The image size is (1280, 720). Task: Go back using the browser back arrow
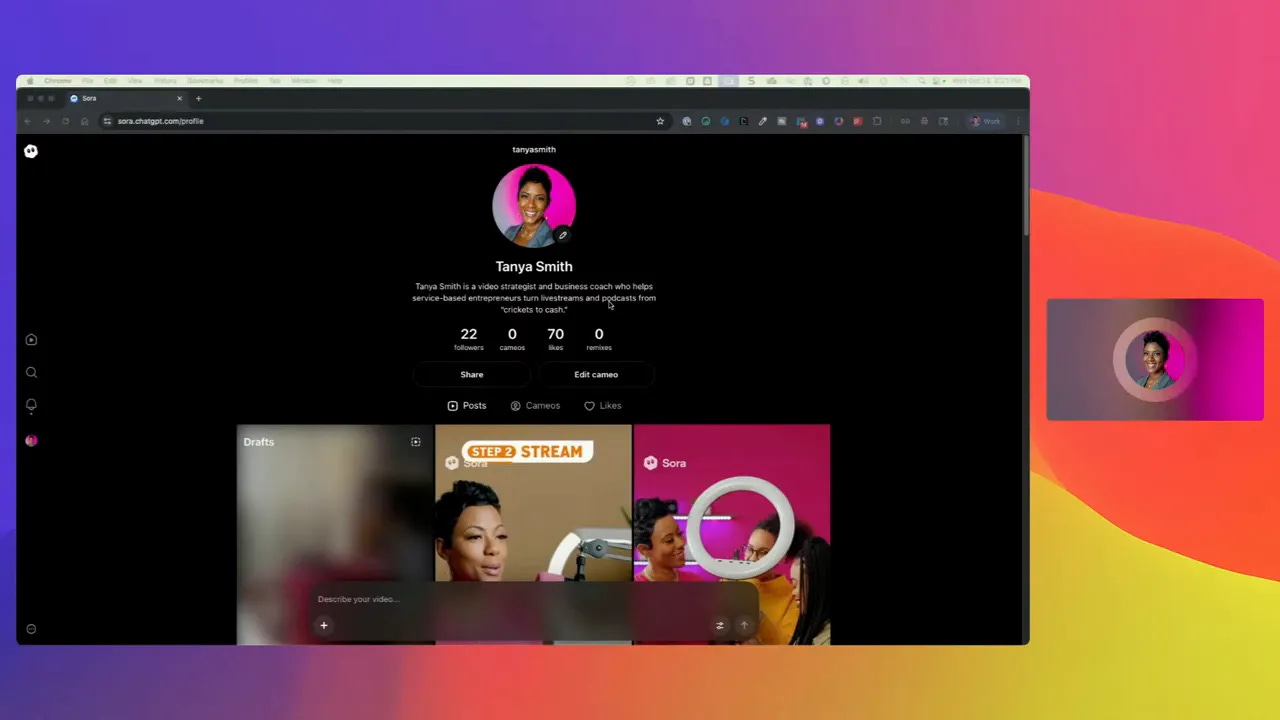27,121
